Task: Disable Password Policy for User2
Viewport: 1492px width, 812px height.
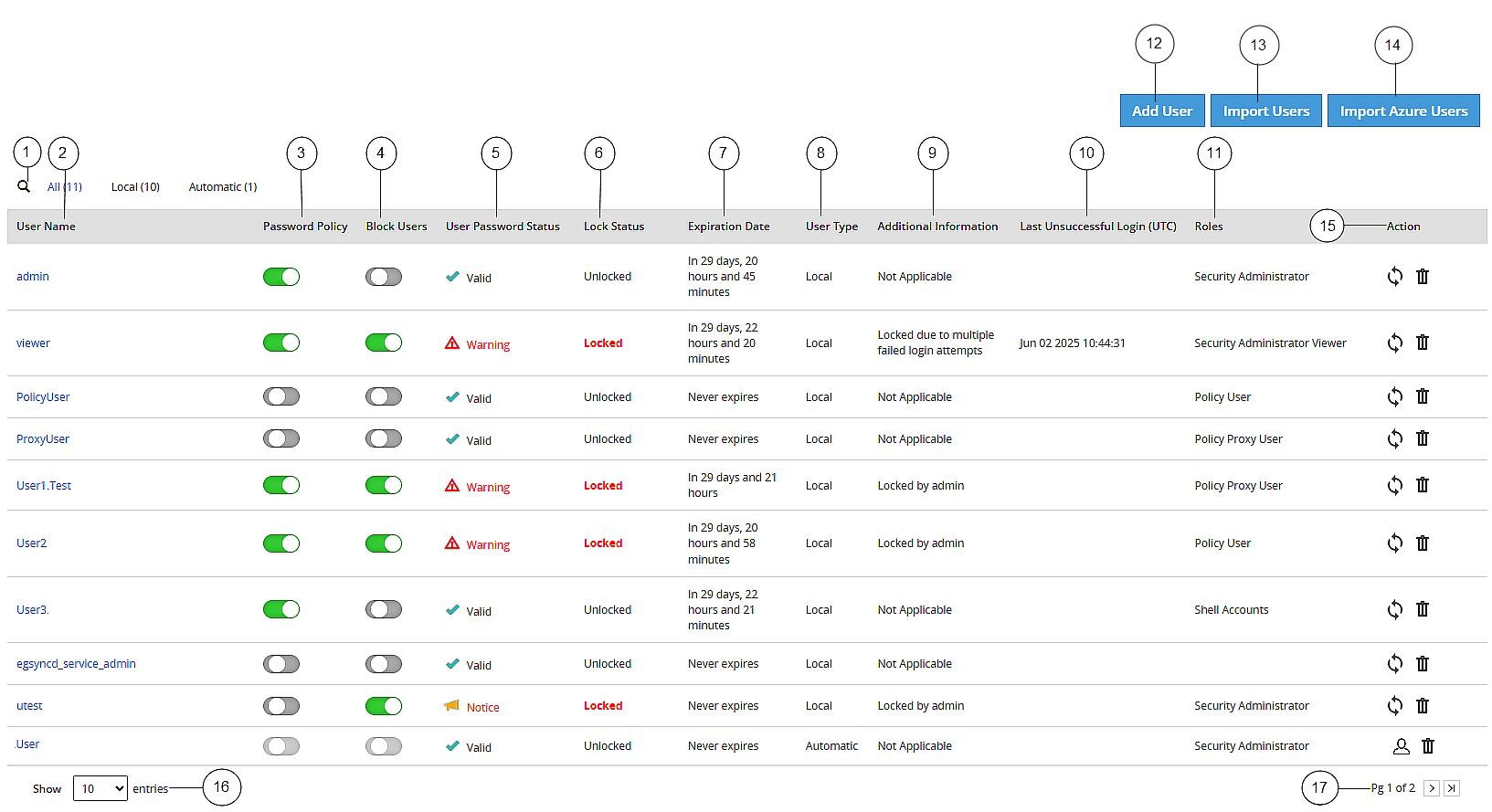Action: pos(281,543)
